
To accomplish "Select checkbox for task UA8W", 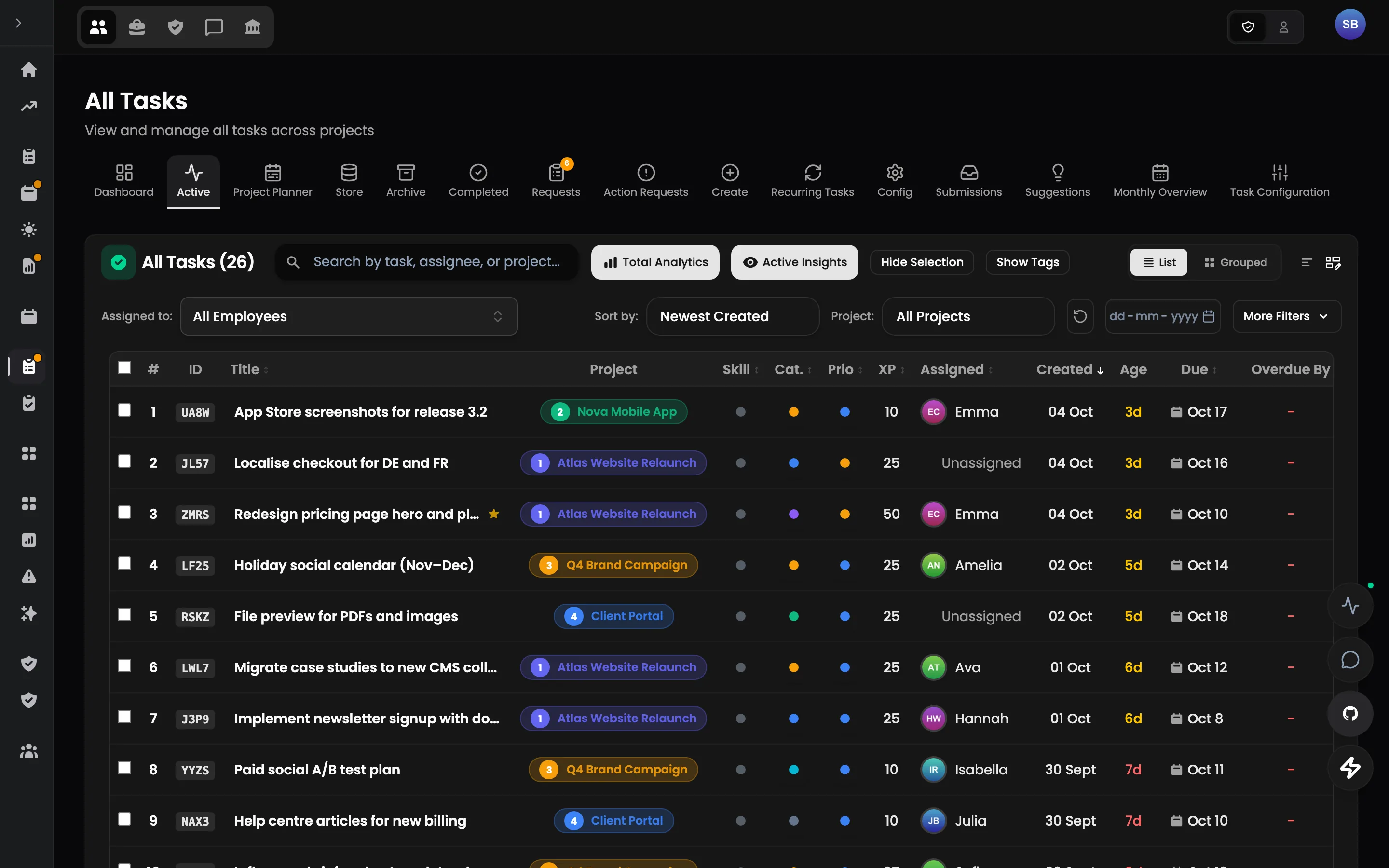I will pos(124,410).
